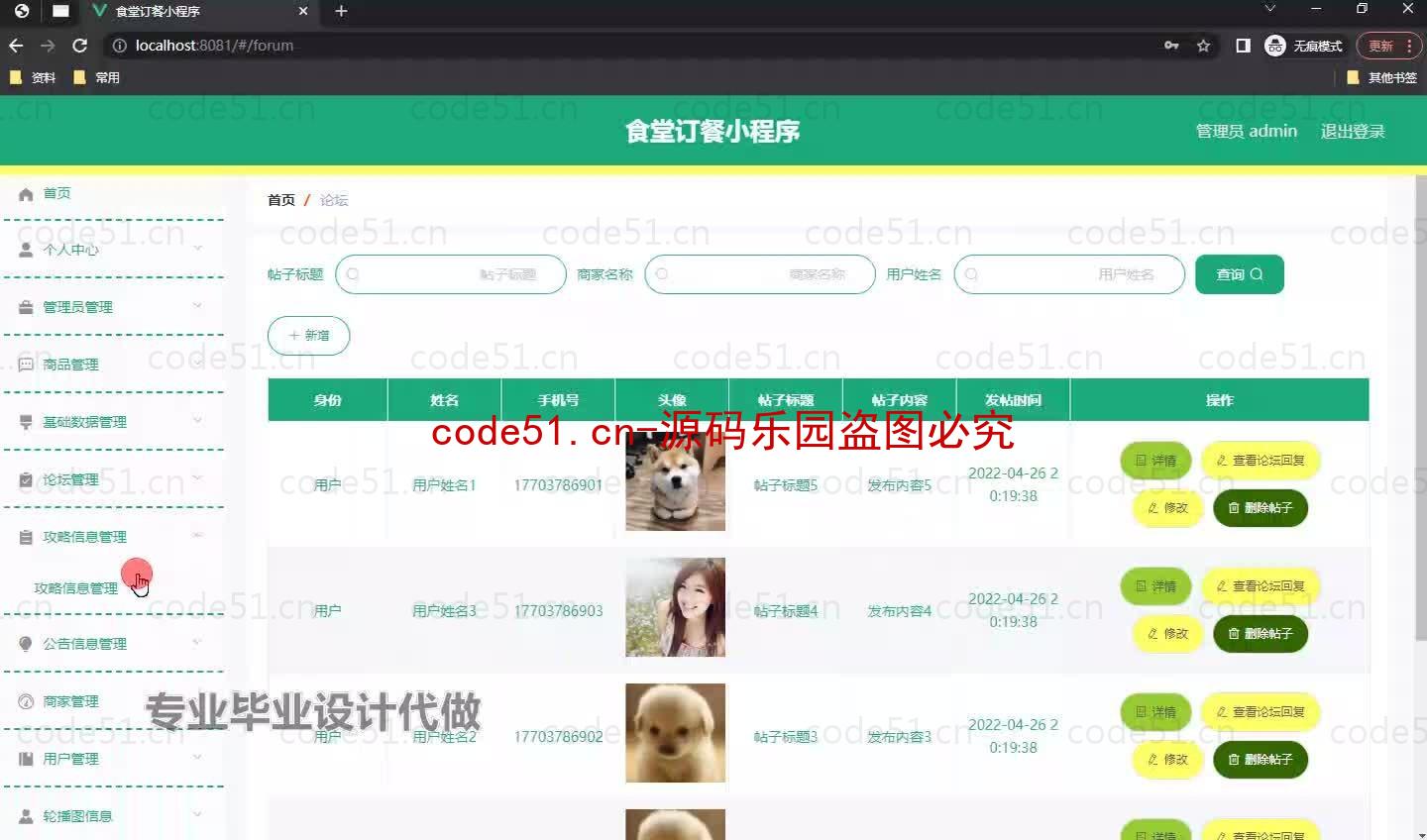
Task: Click 基础数据管理 sidebar icon
Action: [x=26, y=422]
